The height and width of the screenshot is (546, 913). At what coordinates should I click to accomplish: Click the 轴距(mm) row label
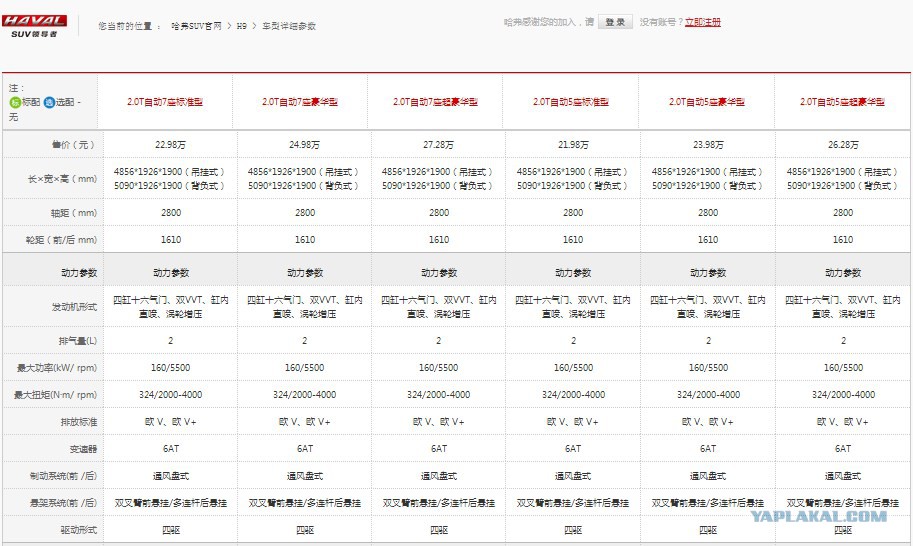tap(73, 213)
